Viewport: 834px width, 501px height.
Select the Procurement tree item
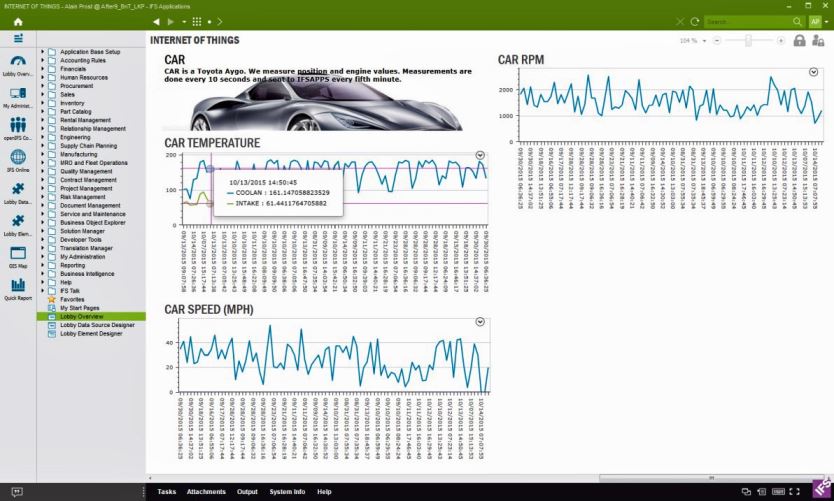[x=76, y=86]
